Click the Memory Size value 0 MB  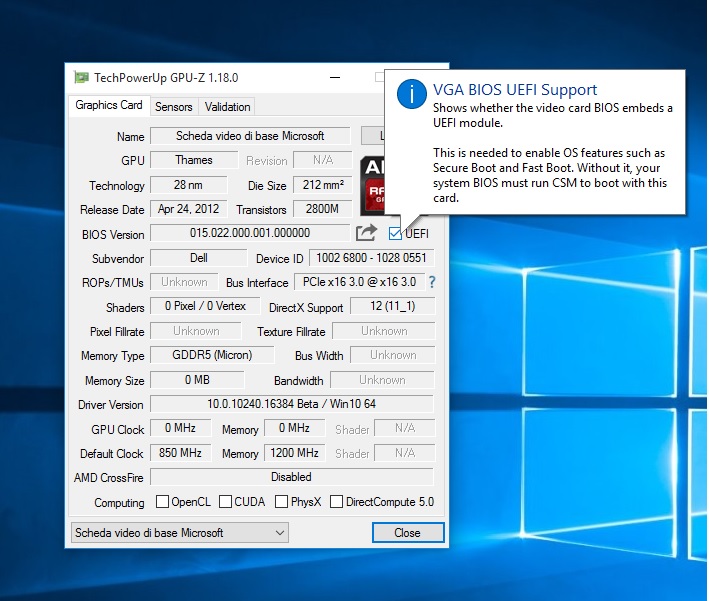point(197,380)
